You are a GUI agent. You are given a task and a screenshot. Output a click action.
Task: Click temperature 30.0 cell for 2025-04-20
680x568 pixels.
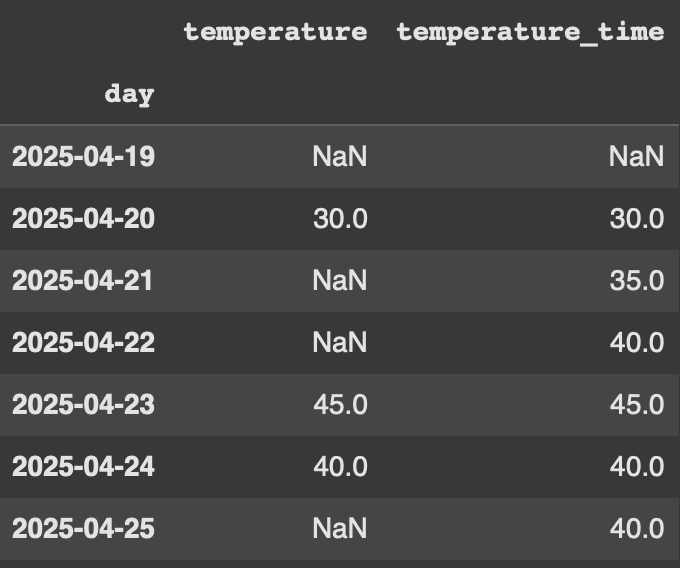340,218
